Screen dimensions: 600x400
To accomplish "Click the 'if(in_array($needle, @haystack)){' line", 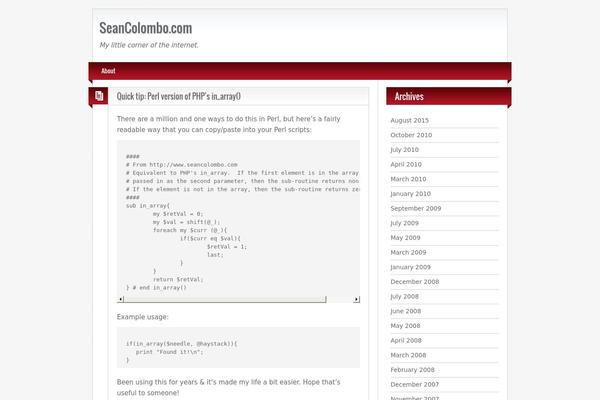I will tap(181, 344).
